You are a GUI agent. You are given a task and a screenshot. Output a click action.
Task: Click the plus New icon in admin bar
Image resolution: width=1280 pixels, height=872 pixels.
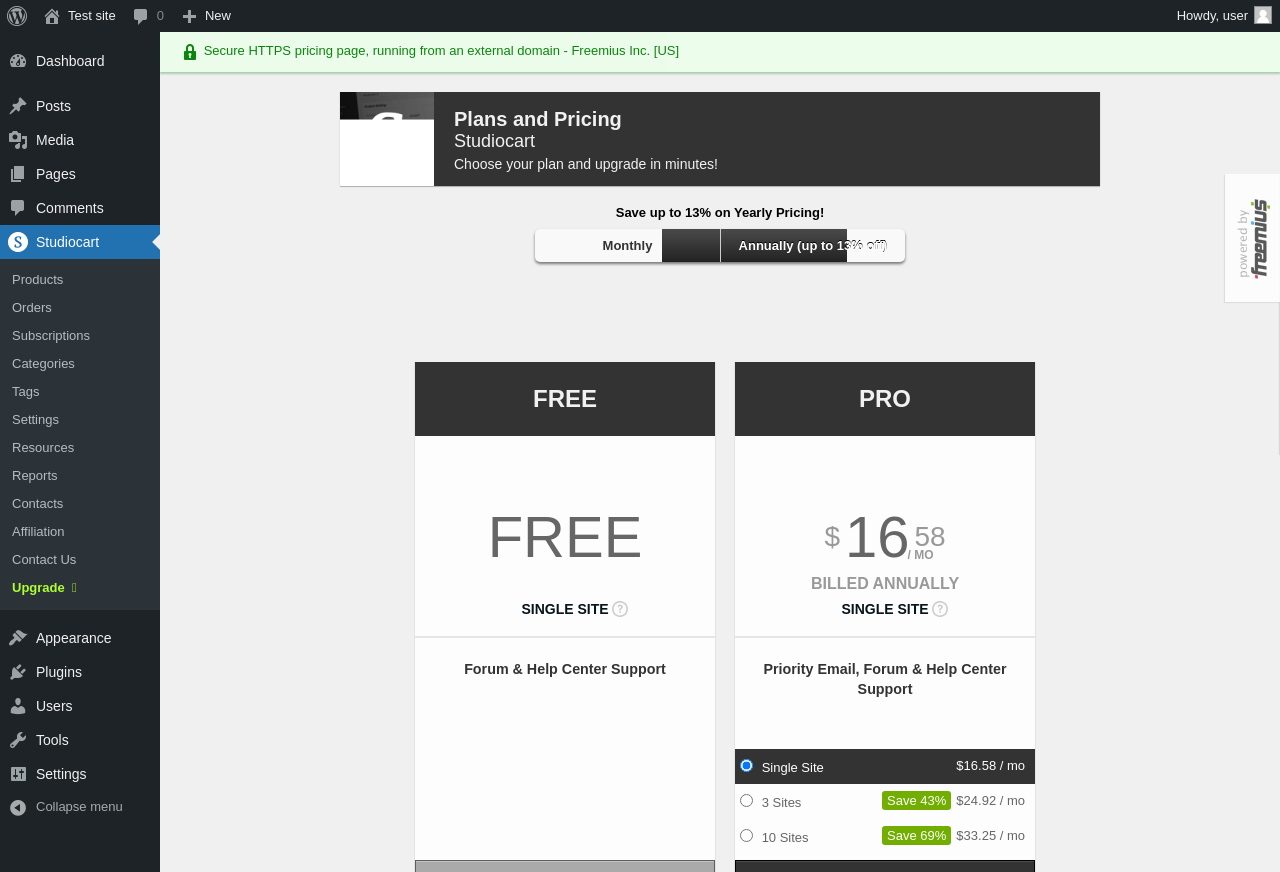coord(189,16)
